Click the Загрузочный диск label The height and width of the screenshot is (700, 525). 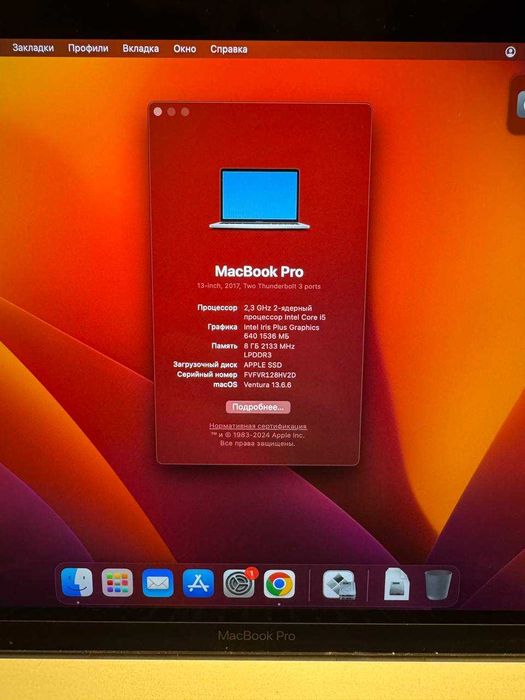coord(205,364)
